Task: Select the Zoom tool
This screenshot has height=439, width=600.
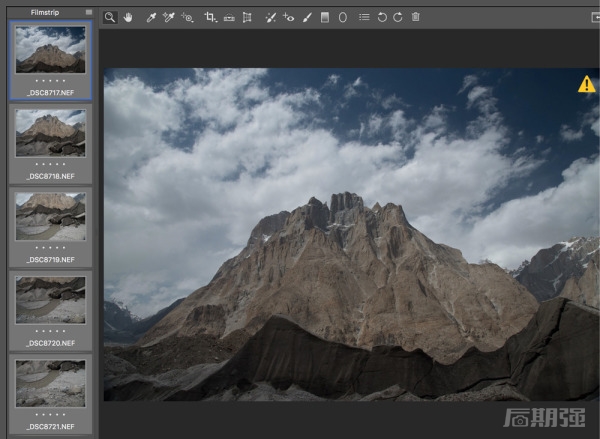Action: tap(110, 17)
